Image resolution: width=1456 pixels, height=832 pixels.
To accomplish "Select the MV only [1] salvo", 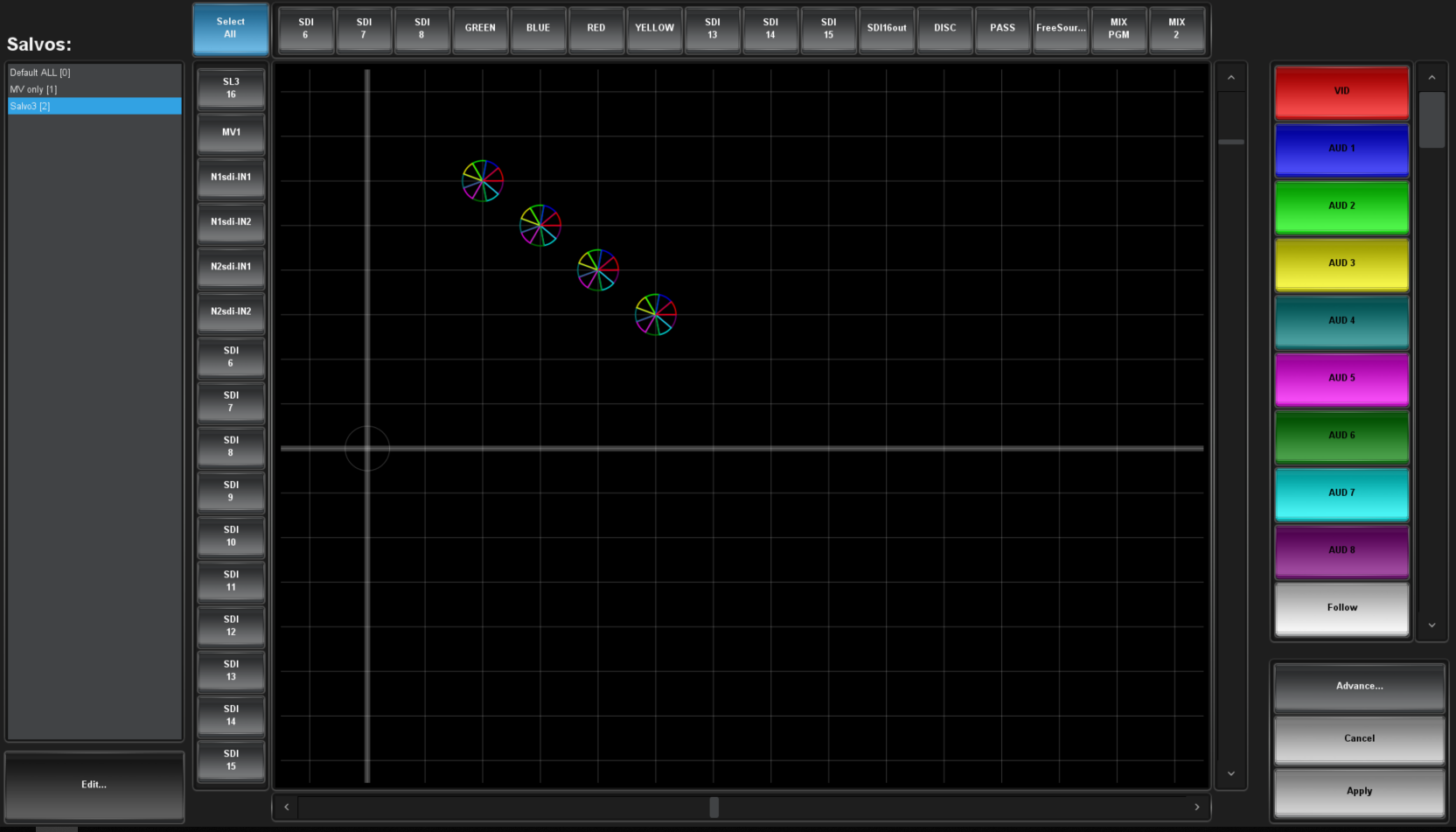I will 94,89.
